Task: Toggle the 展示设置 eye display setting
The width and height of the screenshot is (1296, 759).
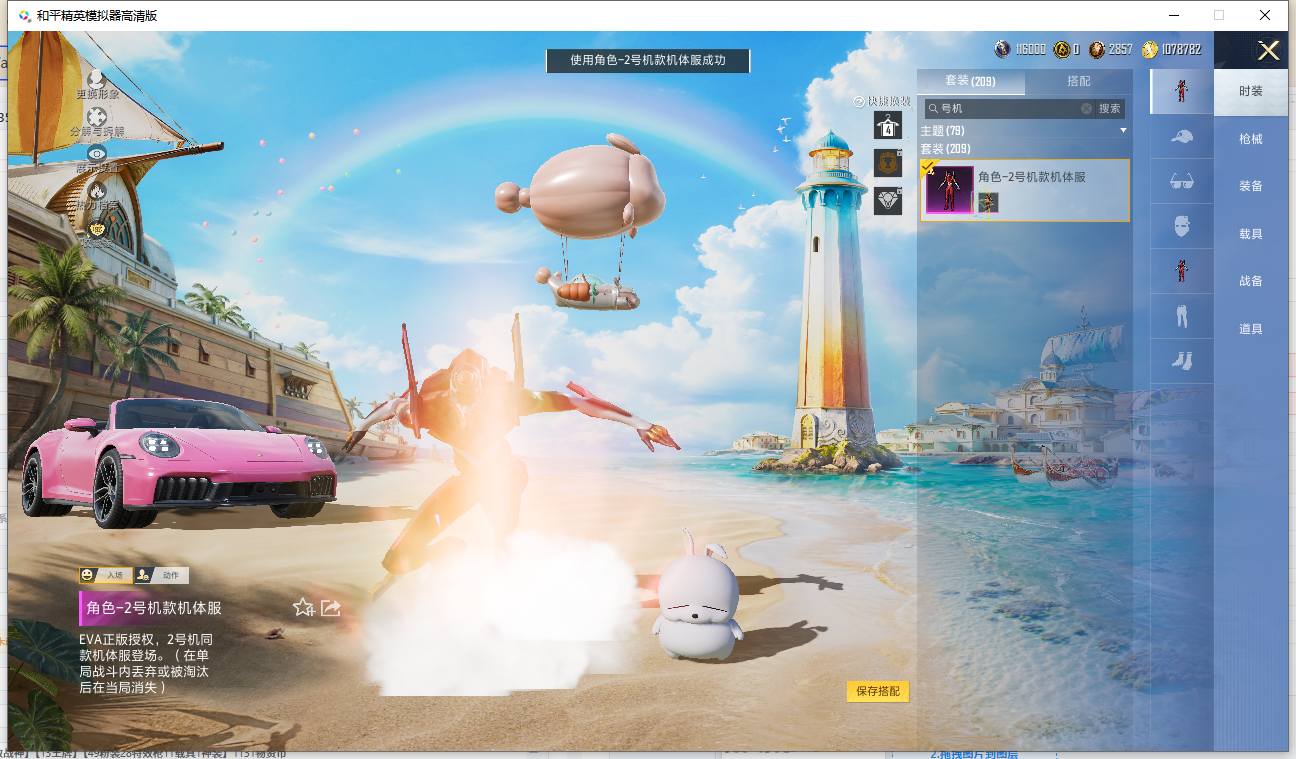Action: [97, 153]
